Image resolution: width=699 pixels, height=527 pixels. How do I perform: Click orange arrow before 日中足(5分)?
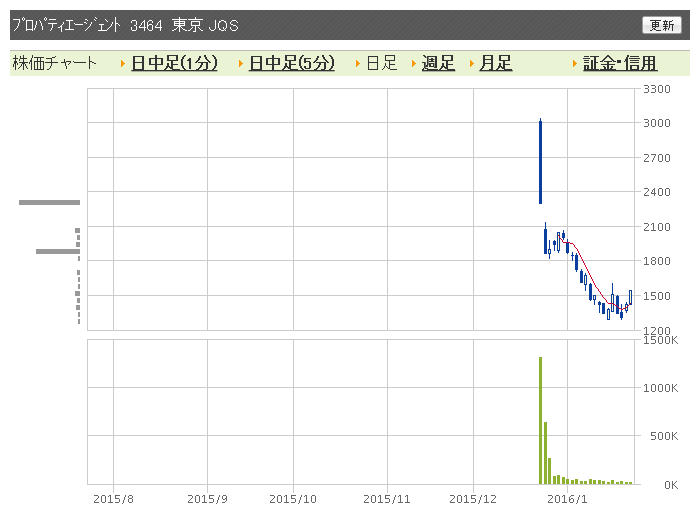click(x=241, y=63)
